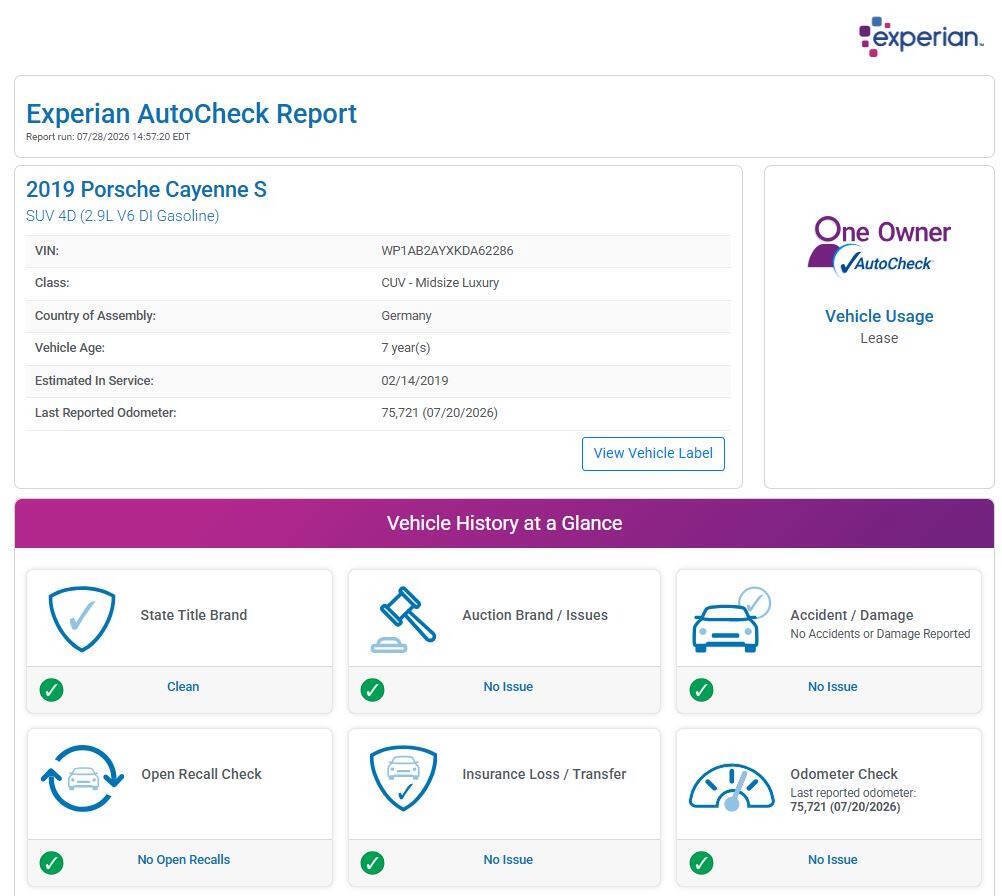Click the Experian AutoCheck Report heading
The height and width of the screenshot is (896, 1002).
(x=191, y=114)
